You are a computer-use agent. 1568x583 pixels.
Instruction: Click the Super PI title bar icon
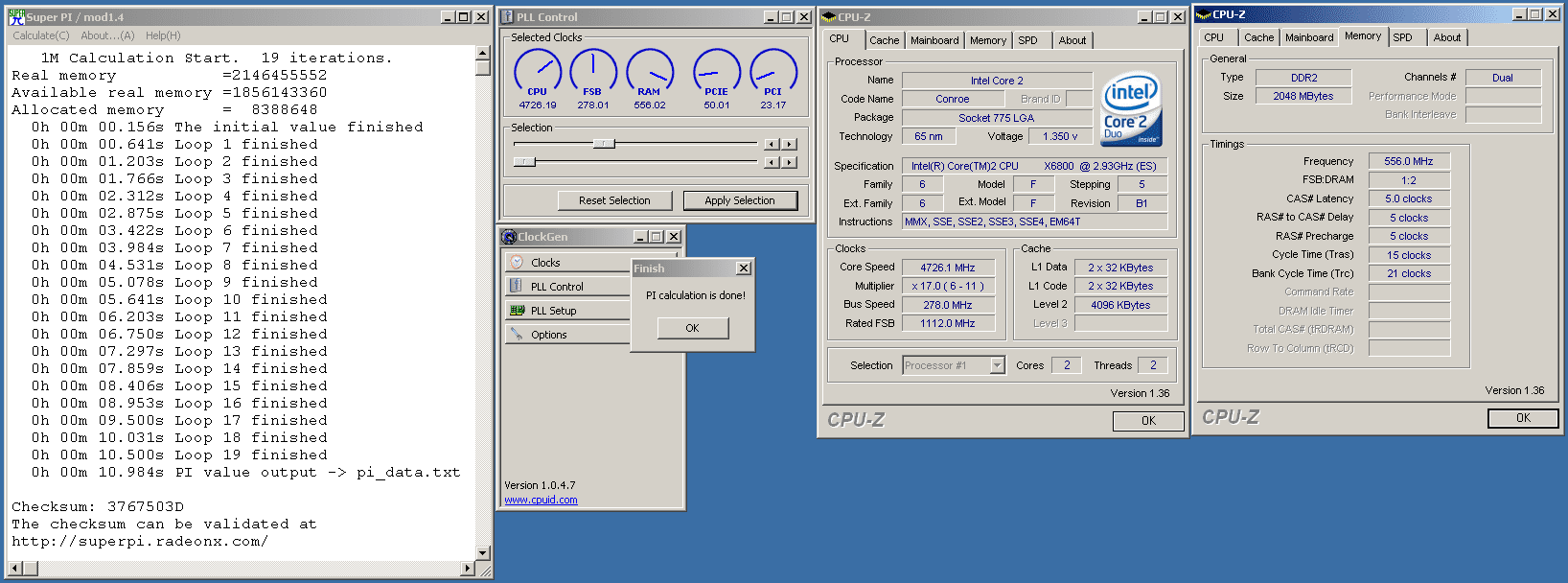coord(16,16)
